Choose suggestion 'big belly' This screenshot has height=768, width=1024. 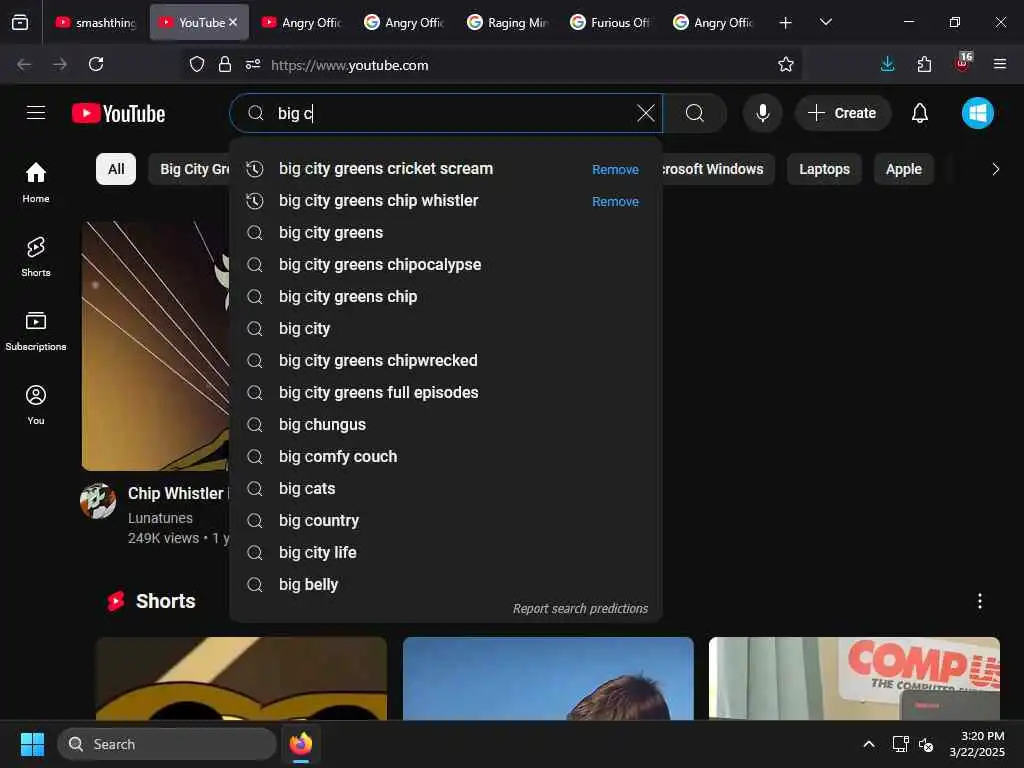[446, 584]
